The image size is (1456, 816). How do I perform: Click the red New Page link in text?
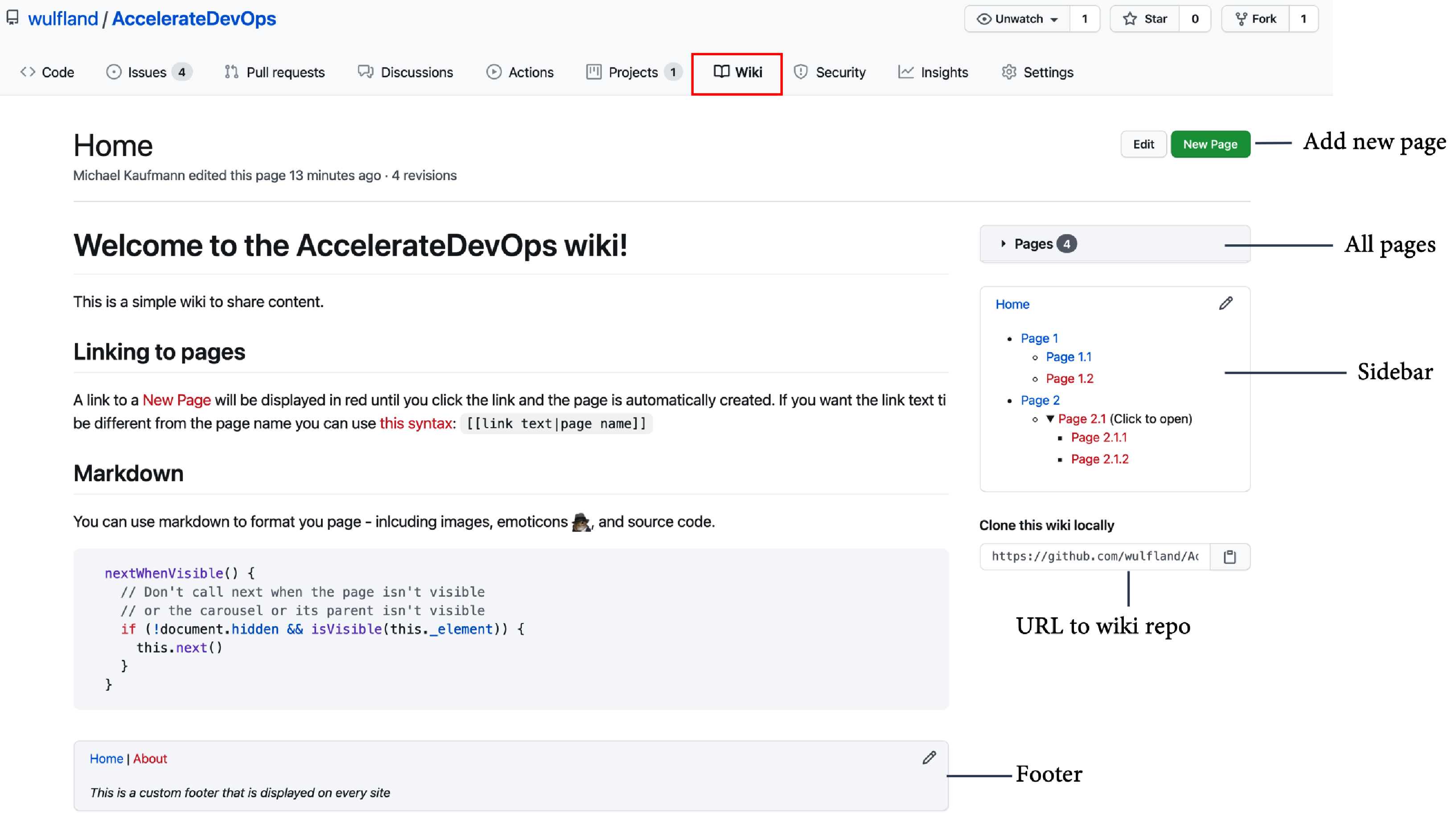click(177, 400)
